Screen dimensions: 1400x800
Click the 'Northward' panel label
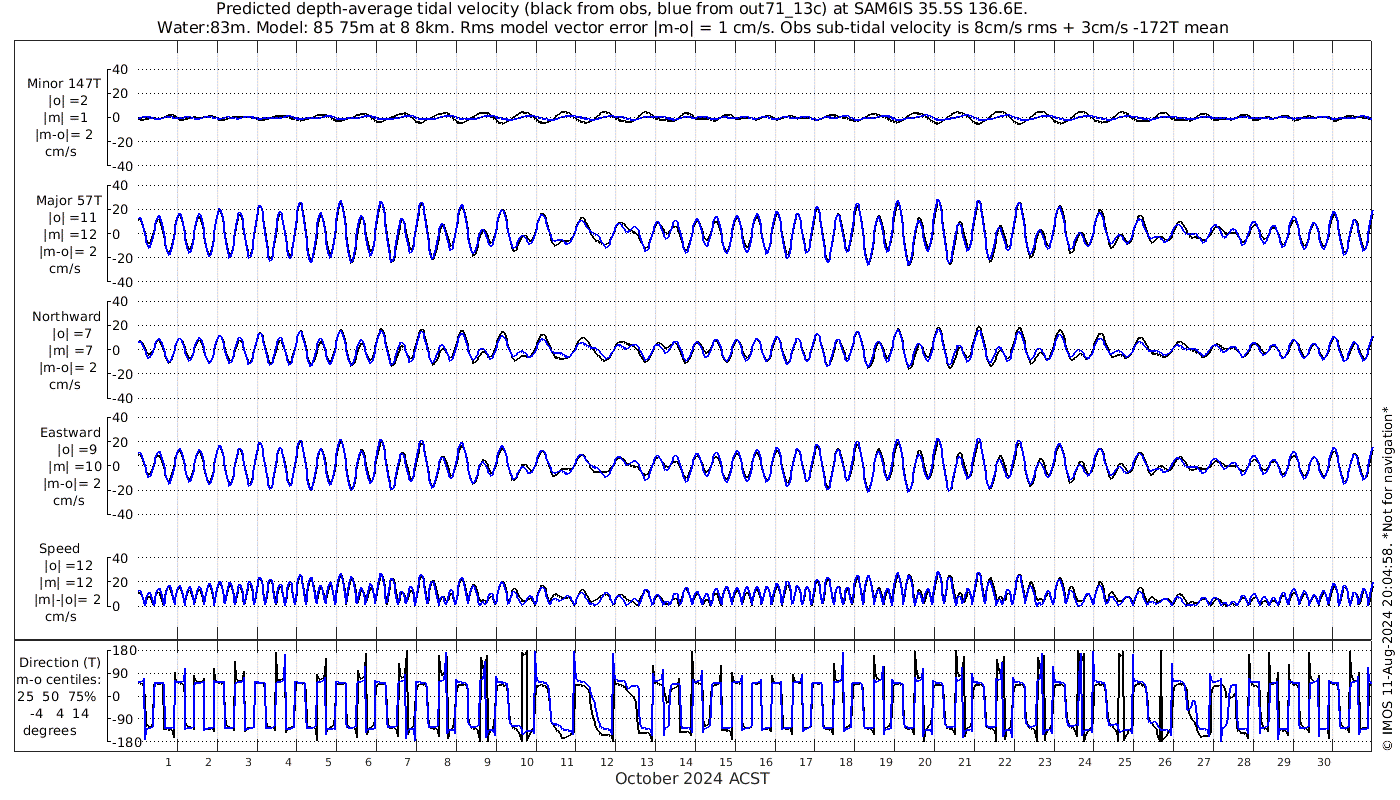[x=66, y=316]
